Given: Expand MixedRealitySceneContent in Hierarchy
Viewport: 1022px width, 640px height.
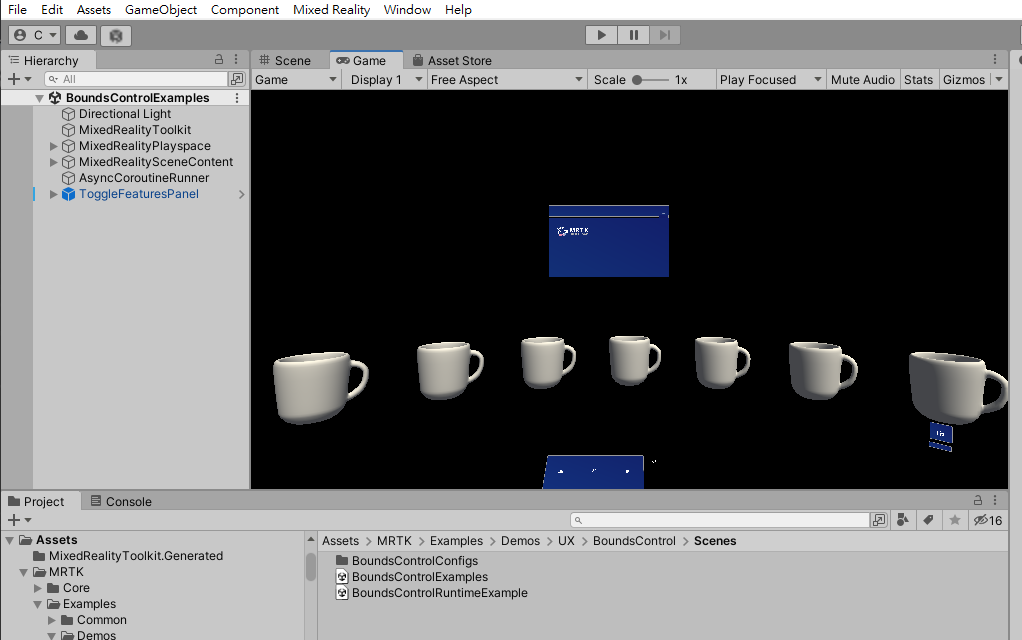Looking at the screenshot, I should (53, 162).
